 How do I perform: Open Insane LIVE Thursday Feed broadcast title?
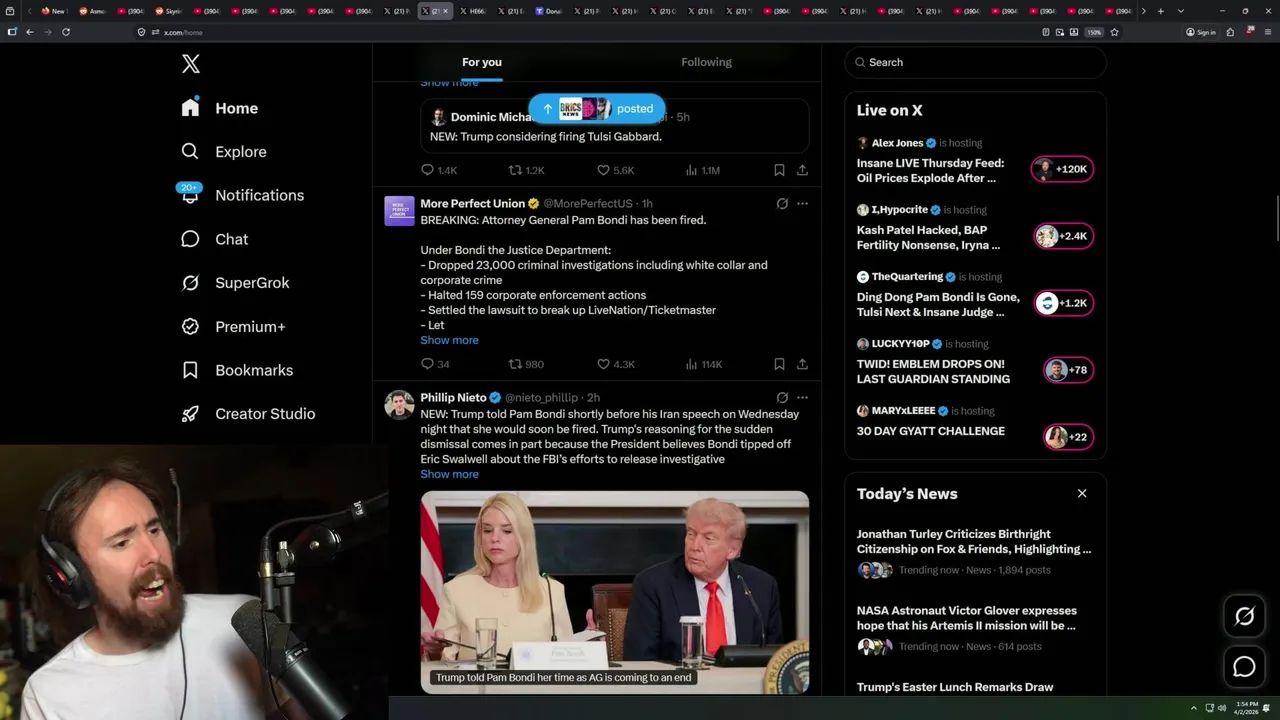tap(930, 170)
